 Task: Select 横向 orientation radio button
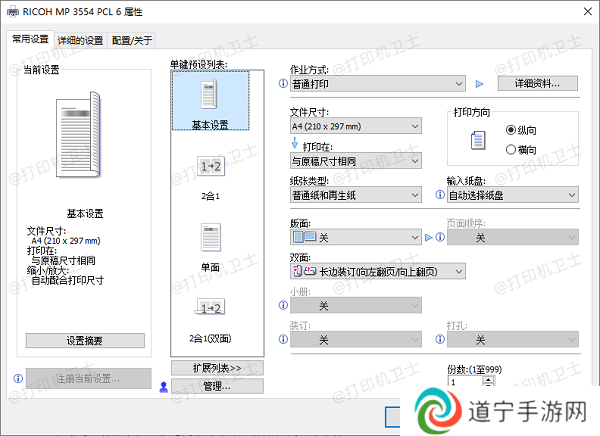point(510,150)
